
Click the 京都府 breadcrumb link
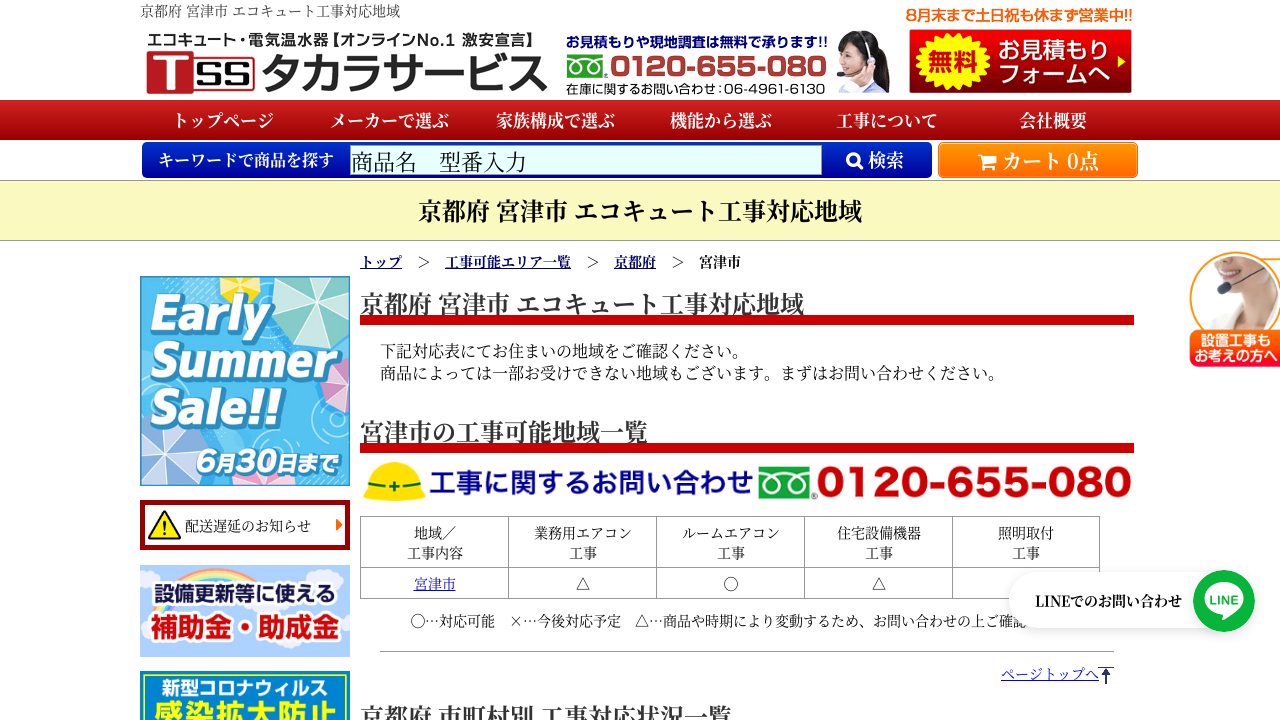[x=635, y=262]
